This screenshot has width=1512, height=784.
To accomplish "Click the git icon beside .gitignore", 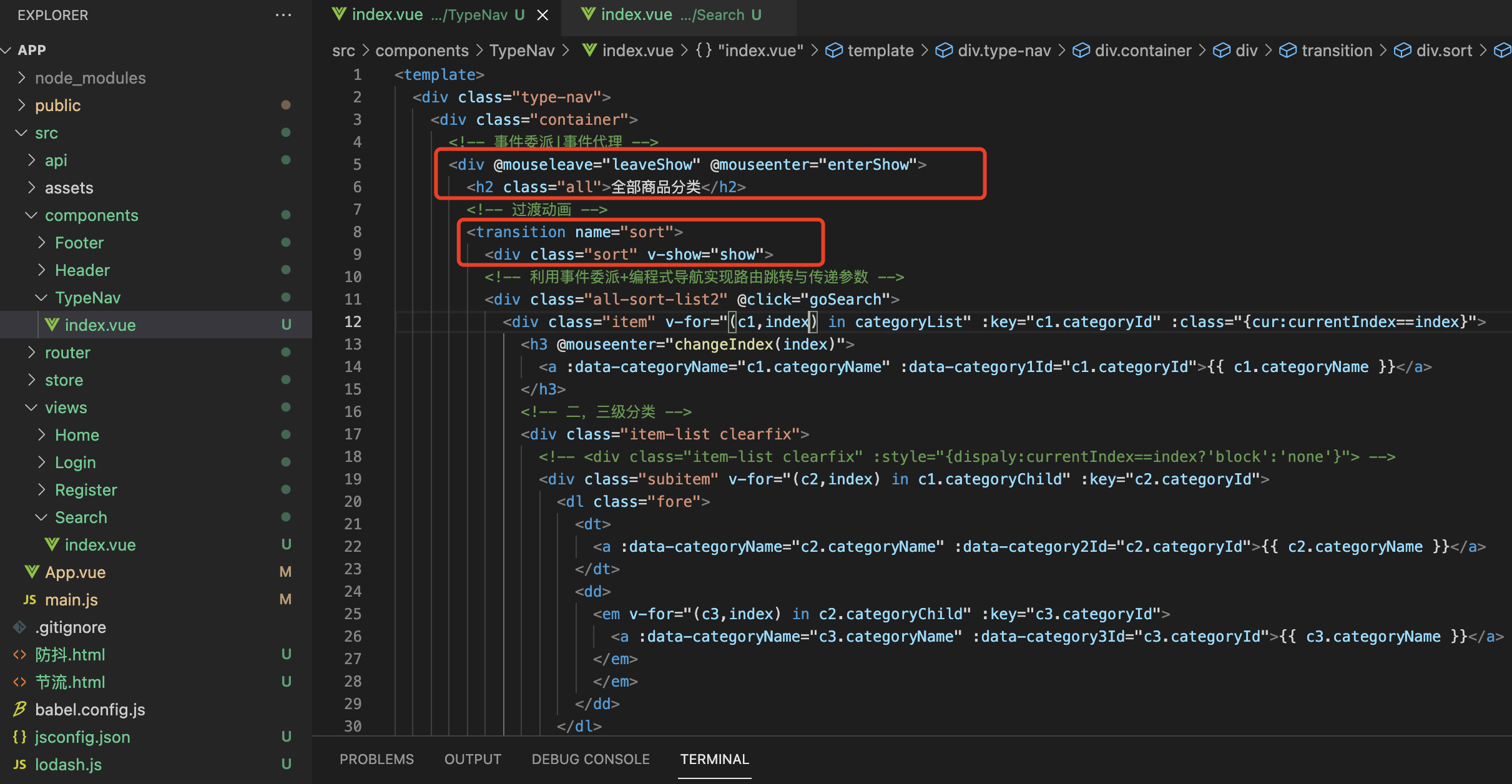I will (x=19, y=627).
